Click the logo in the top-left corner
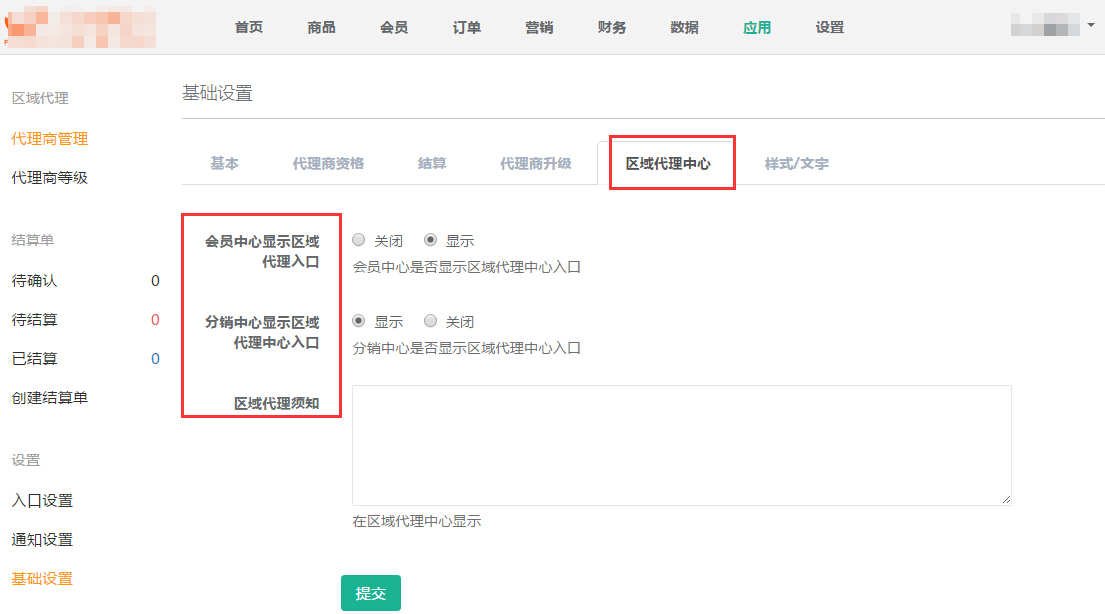Screen dimensions: 1105x614 (80, 27)
